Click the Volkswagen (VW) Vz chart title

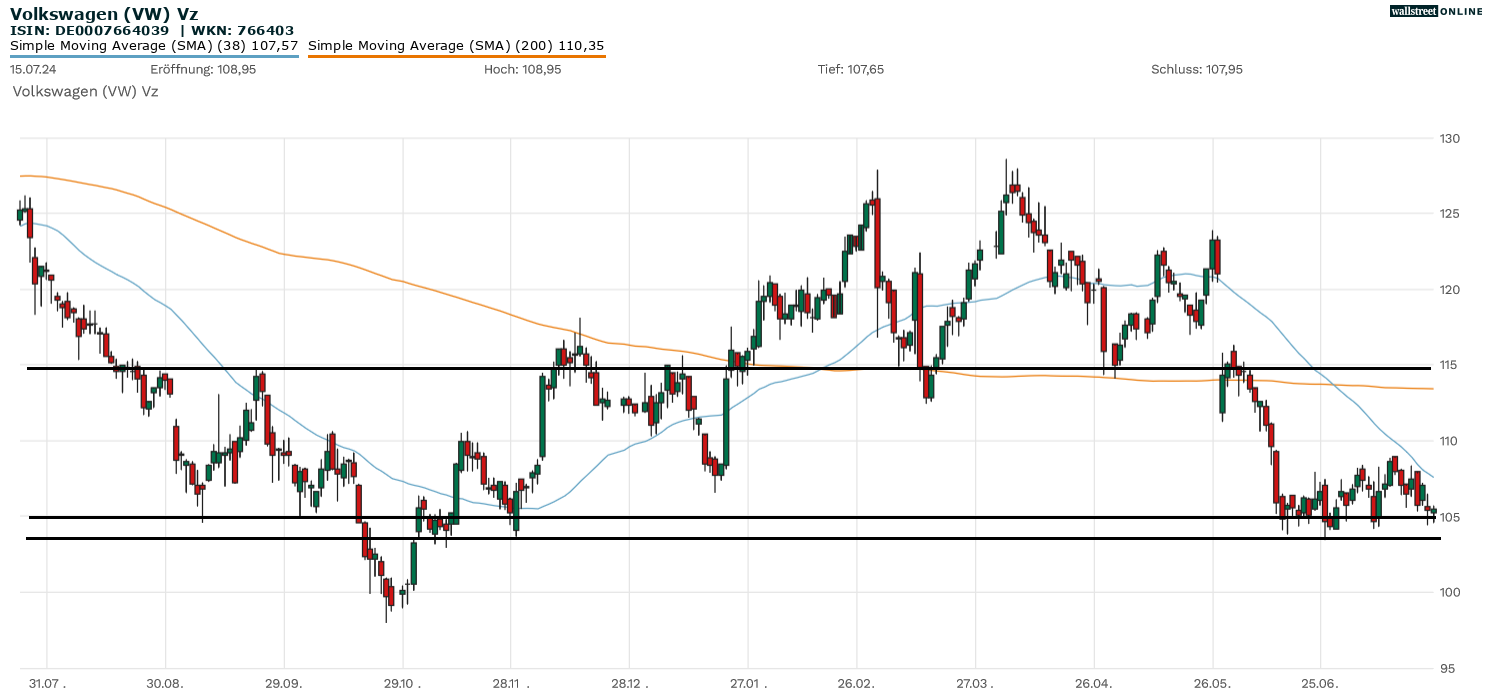[104, 14]
